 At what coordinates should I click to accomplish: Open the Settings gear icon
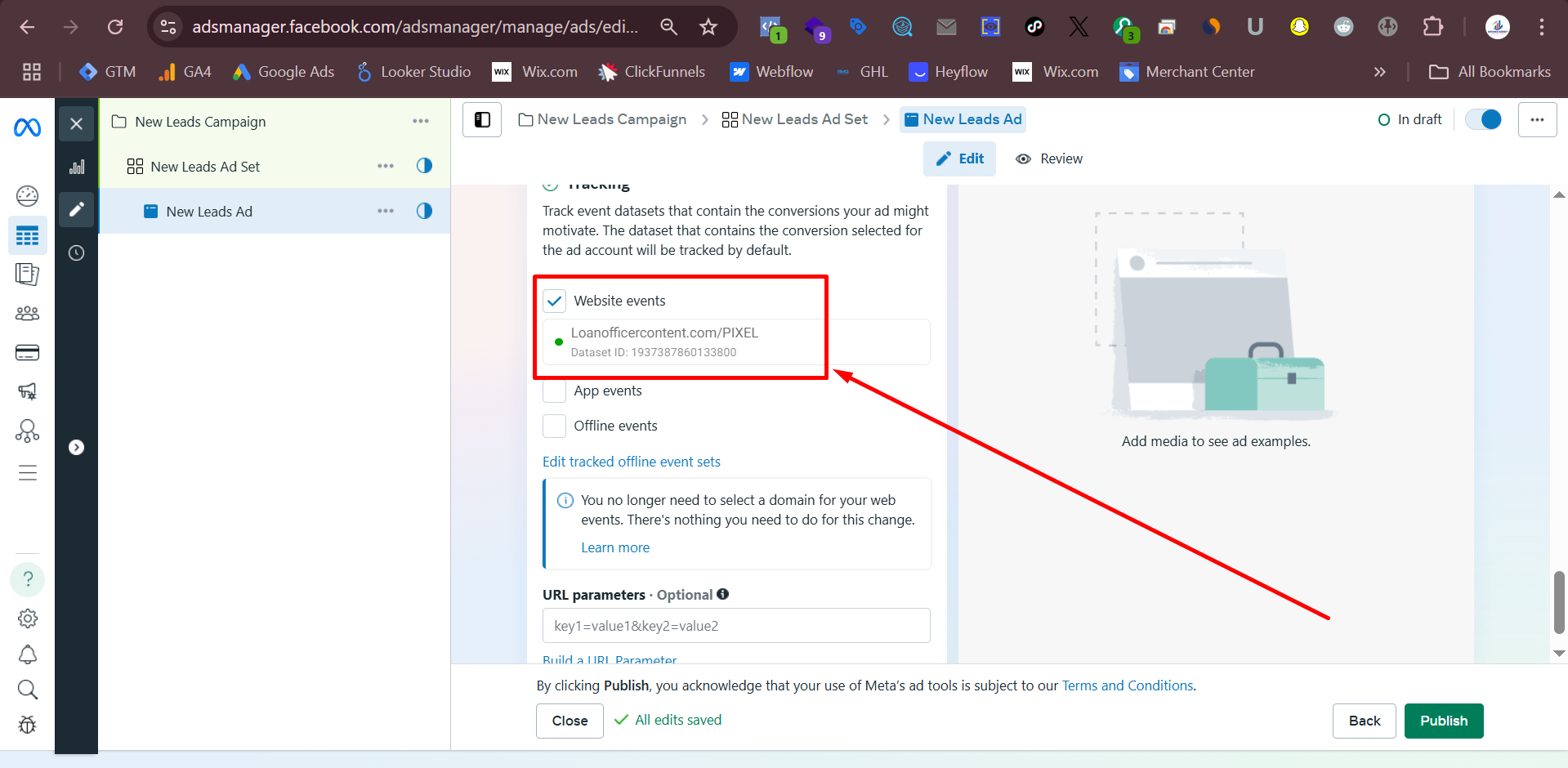(27, 618)
